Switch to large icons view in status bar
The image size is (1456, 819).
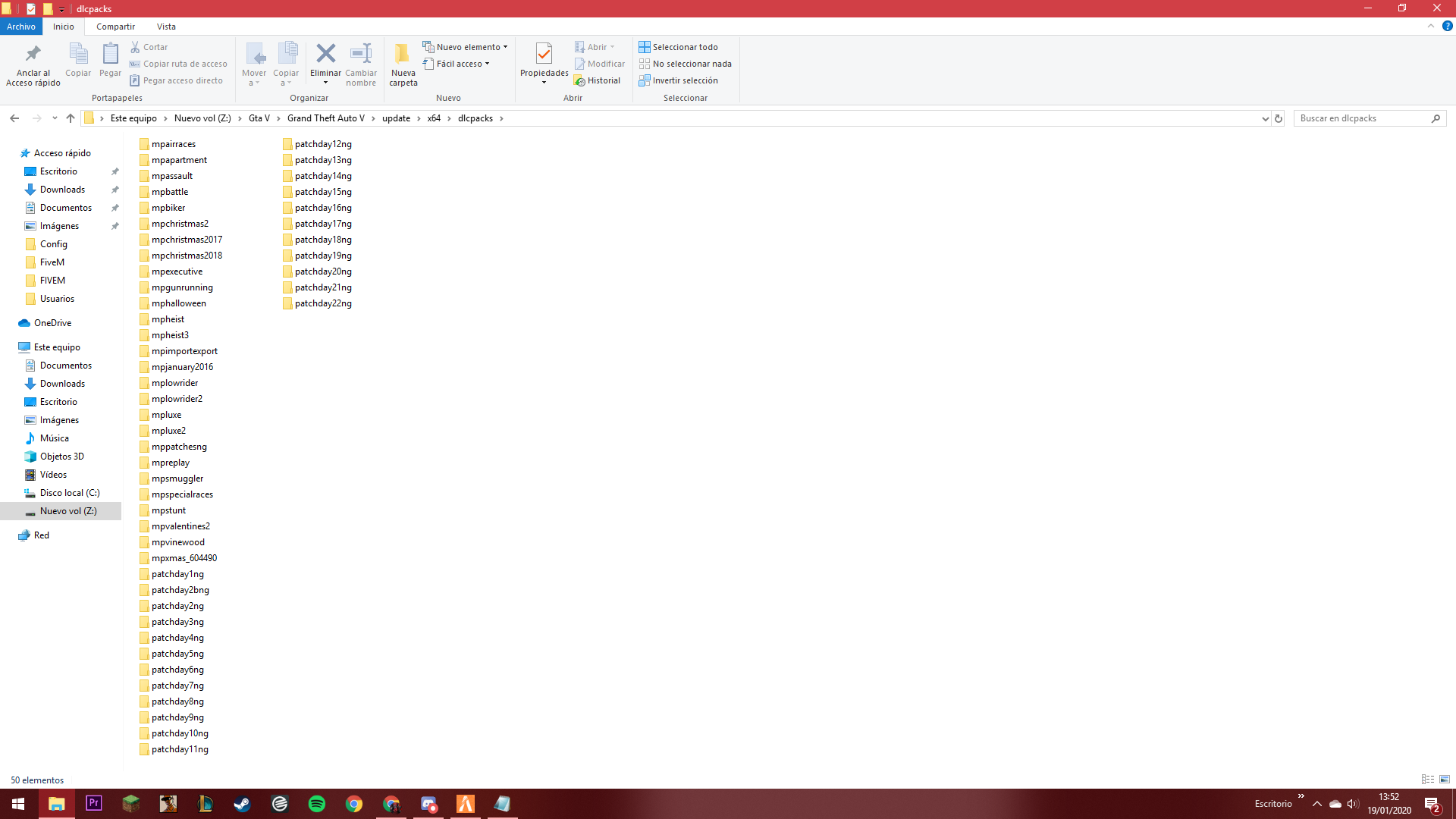coord(1445,780)
